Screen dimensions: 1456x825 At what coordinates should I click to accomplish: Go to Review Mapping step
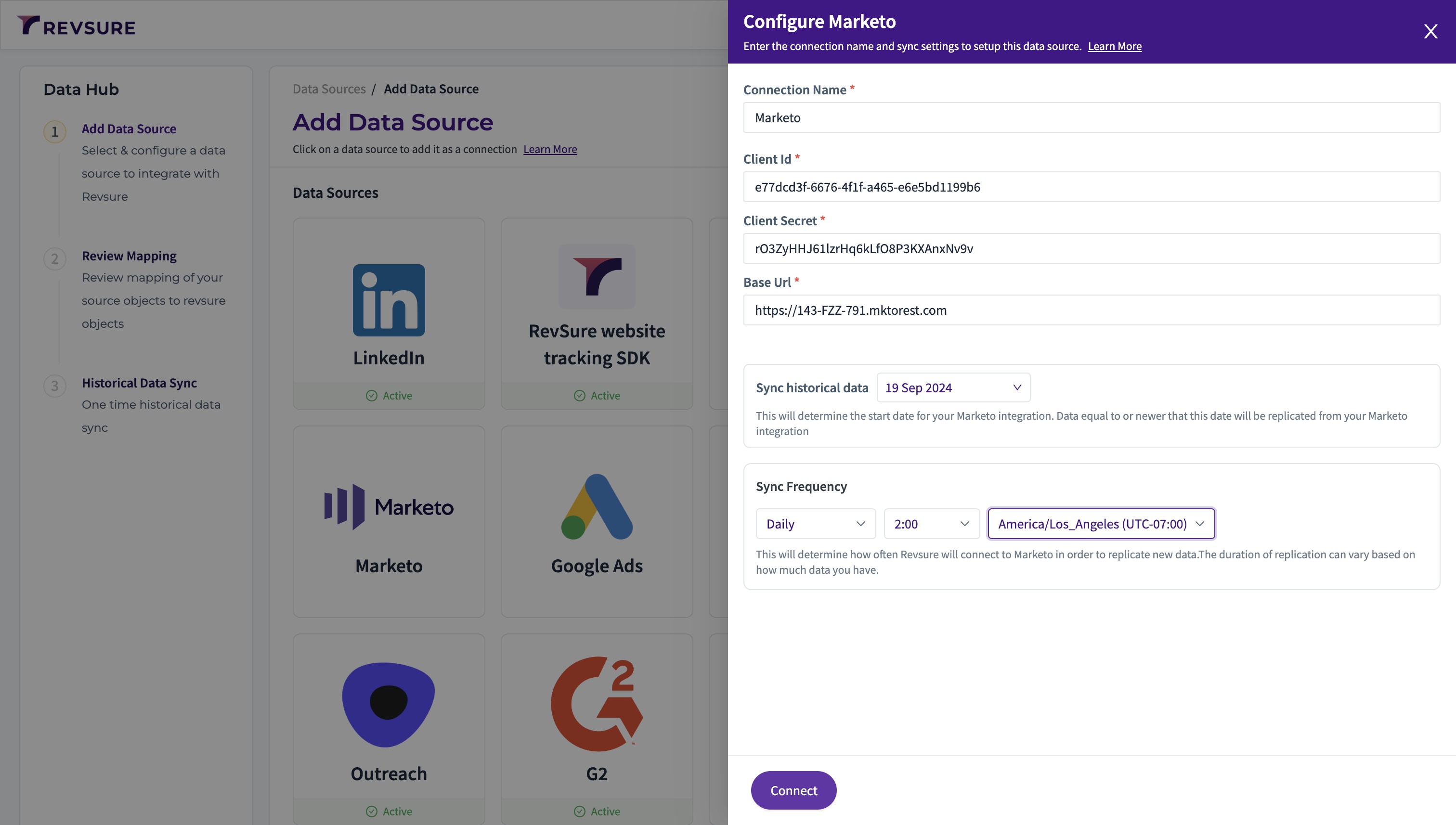pyautogui.click(x=129, y=256)
